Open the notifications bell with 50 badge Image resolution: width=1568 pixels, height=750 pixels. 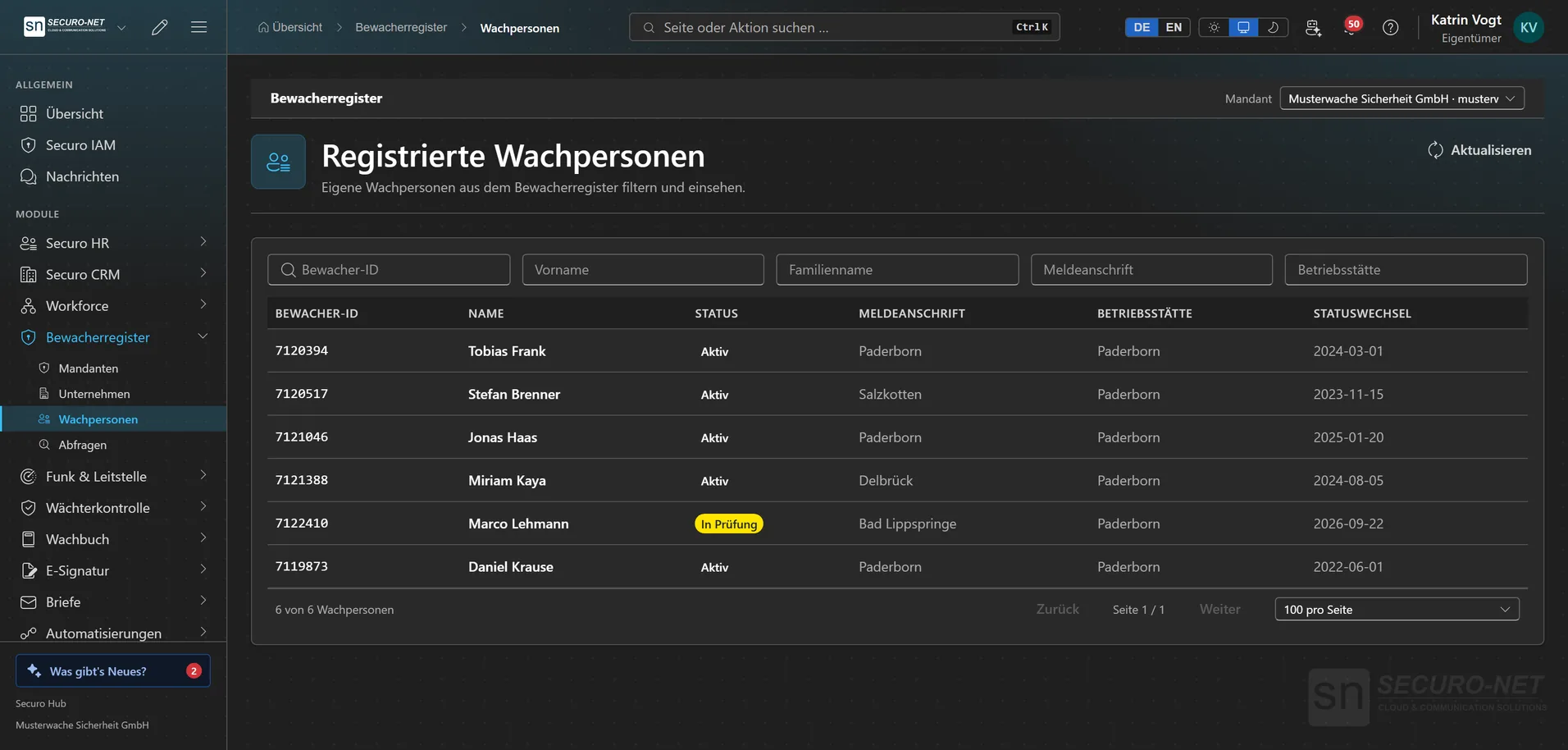tap(1351, 27)
